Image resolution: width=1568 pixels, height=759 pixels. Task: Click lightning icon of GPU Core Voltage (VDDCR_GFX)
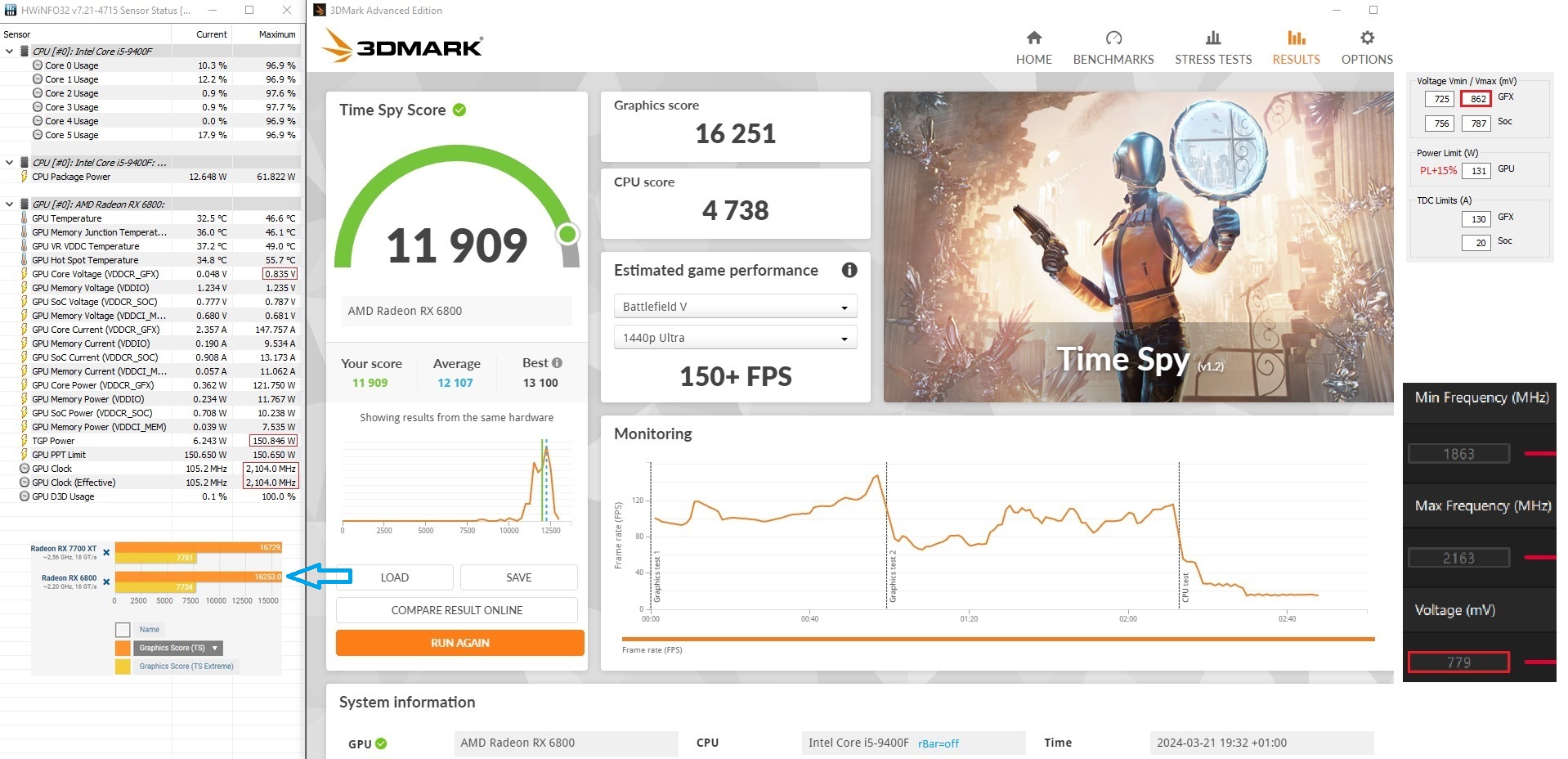[24, 274]
